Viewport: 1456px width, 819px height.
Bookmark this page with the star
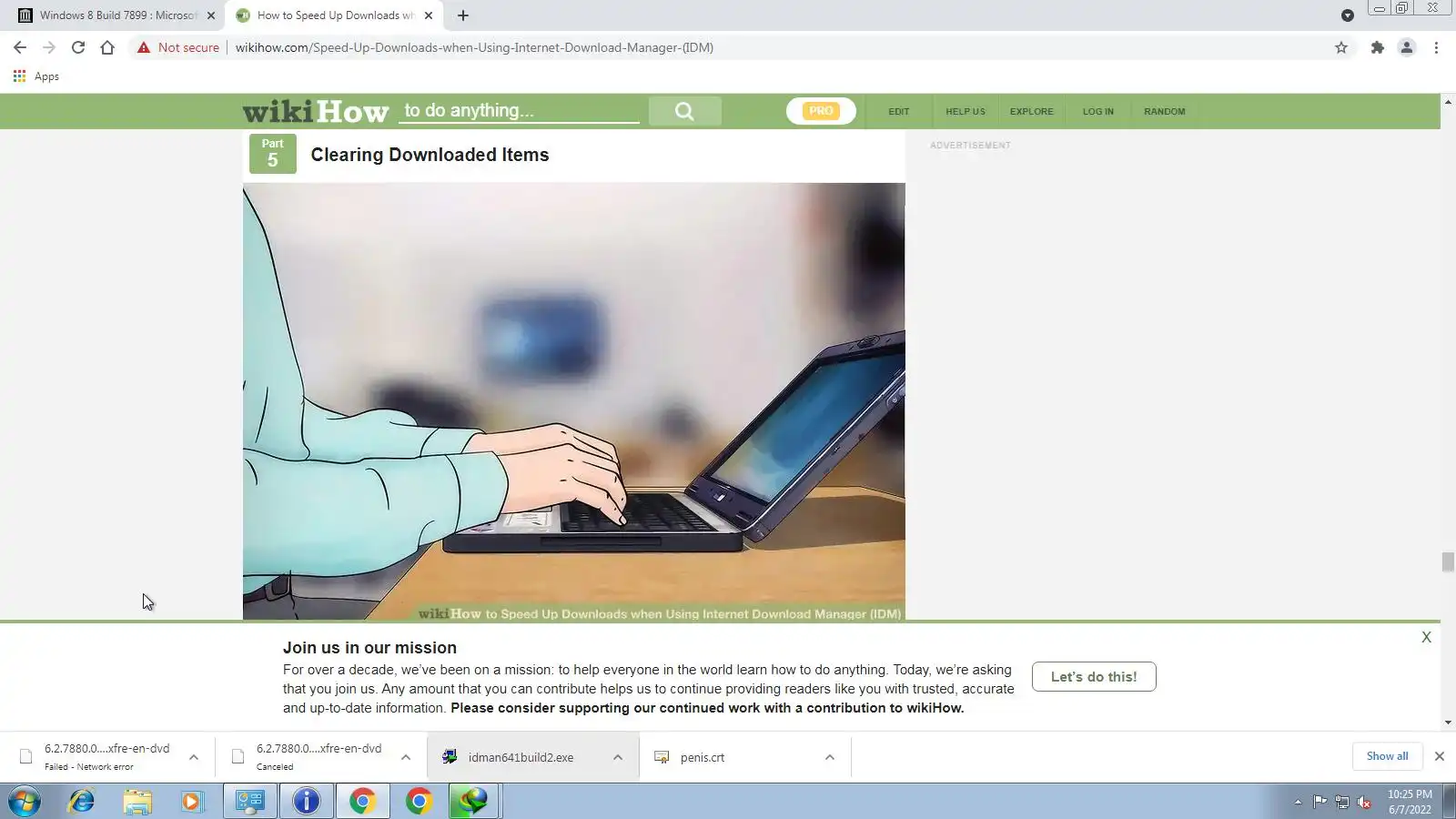1341,47
